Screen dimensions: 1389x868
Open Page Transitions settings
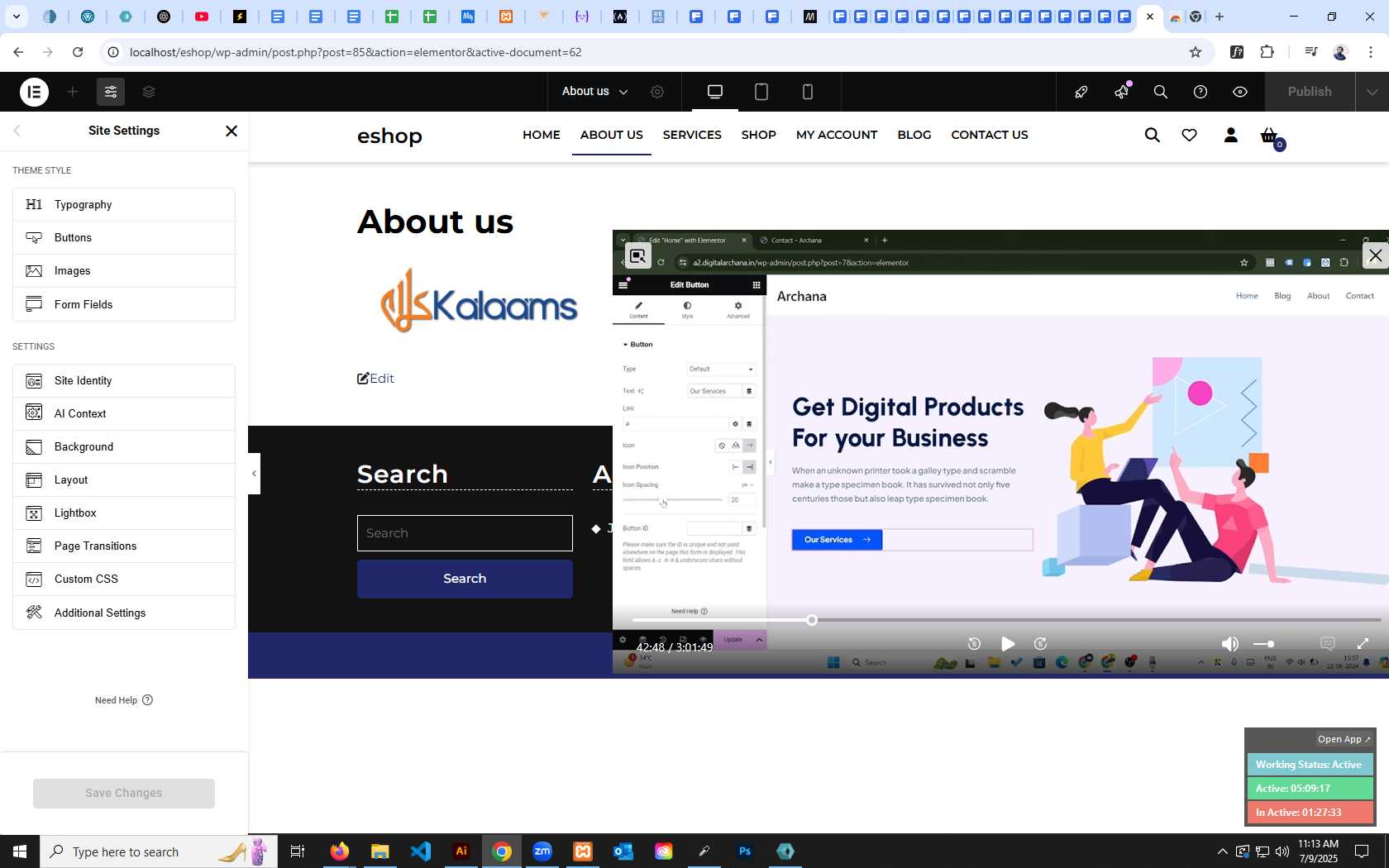pos(124,546)
